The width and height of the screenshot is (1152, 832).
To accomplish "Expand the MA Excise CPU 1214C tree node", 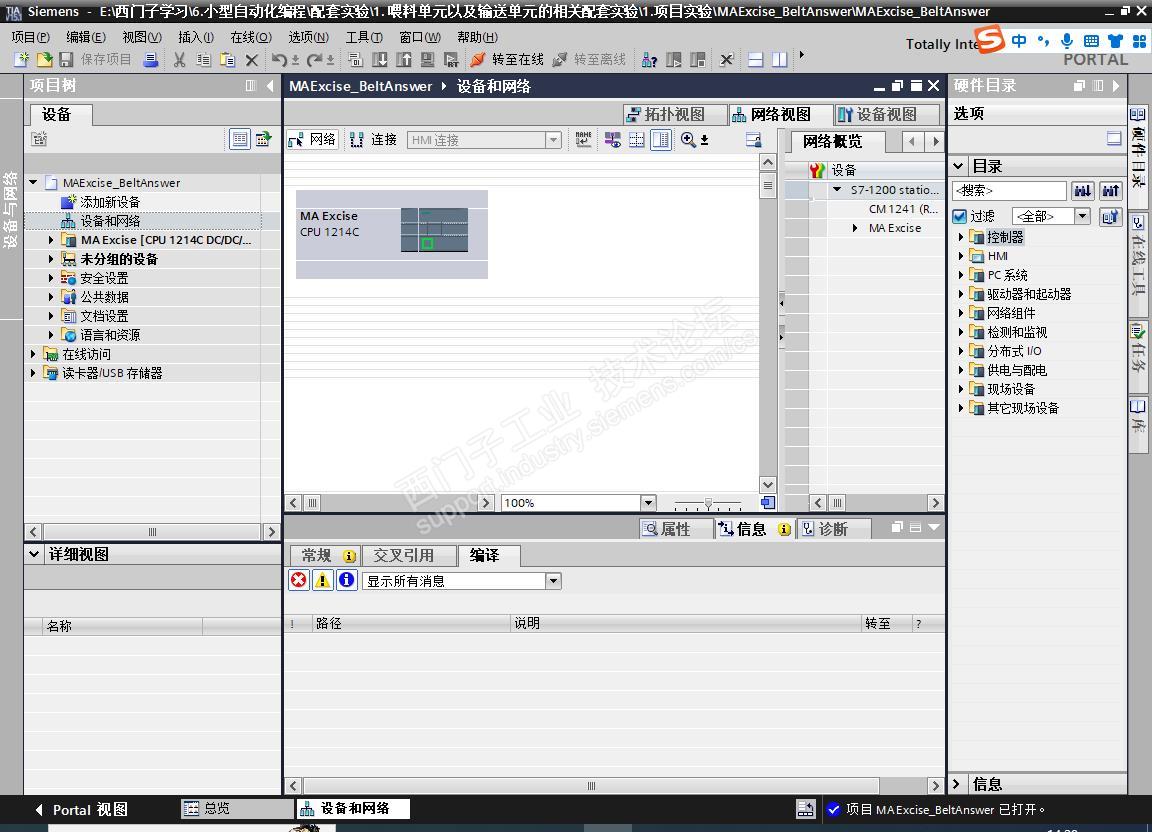I will (51, 240).
